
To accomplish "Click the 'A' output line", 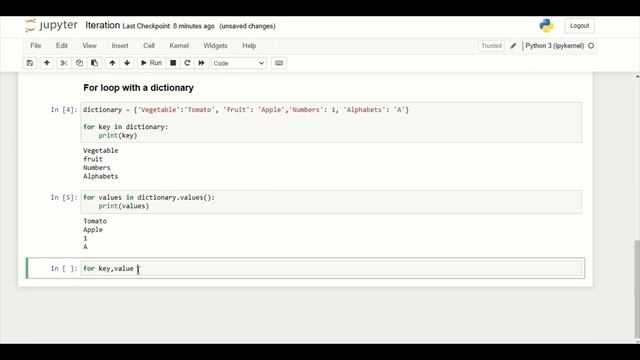I will [85, 247].
